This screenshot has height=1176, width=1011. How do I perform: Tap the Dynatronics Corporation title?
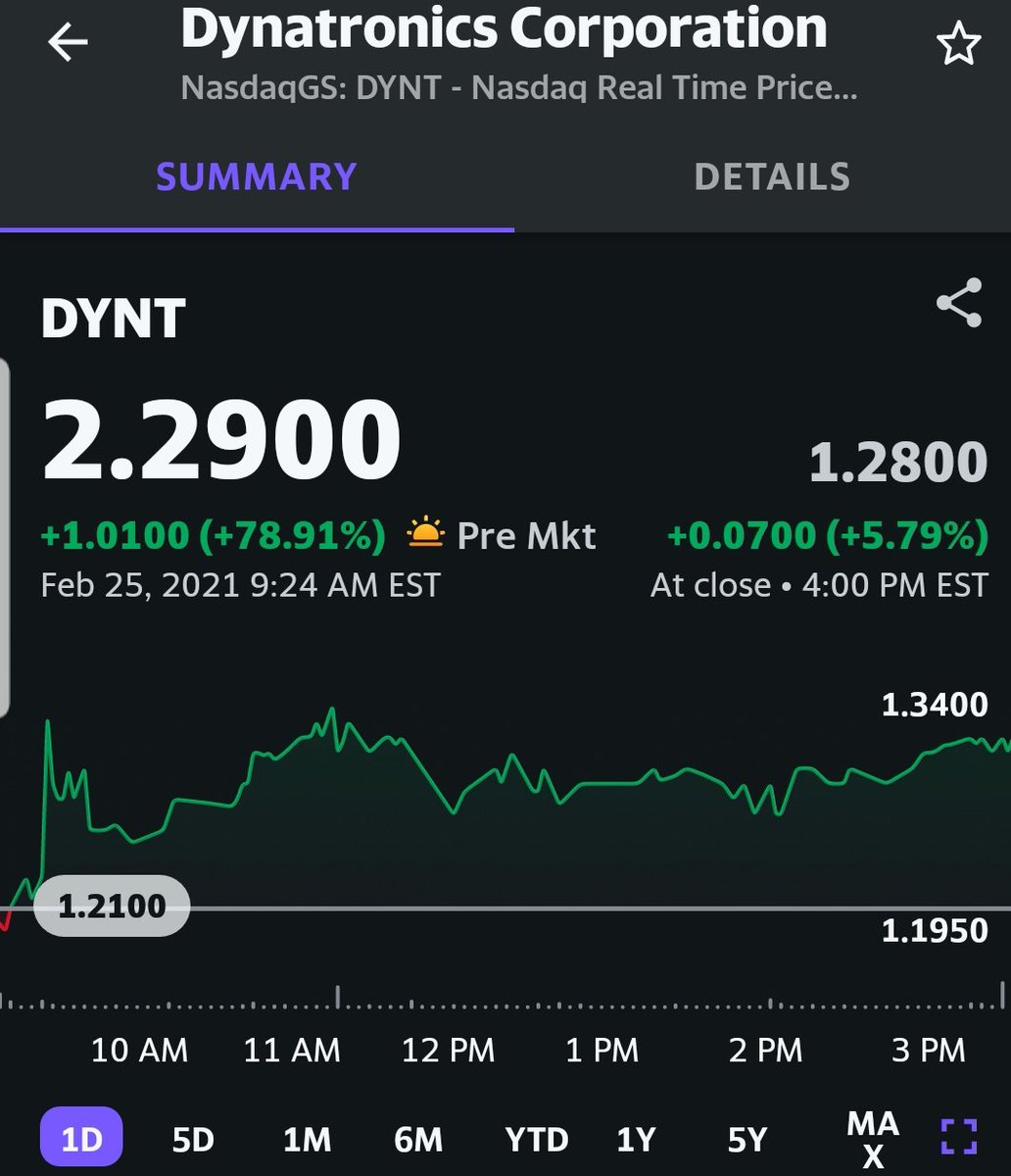pos(505,29)
